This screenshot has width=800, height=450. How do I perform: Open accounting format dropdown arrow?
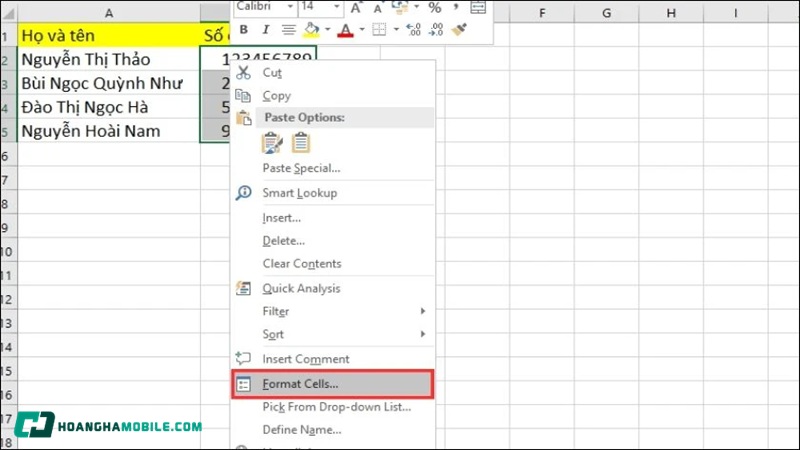coord(417,7)
